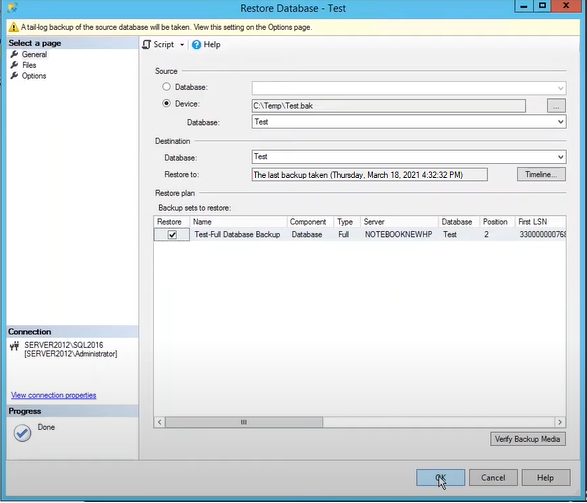Select the Device radio button
Viewport: 587px width, 503px height.
[166, 103]
